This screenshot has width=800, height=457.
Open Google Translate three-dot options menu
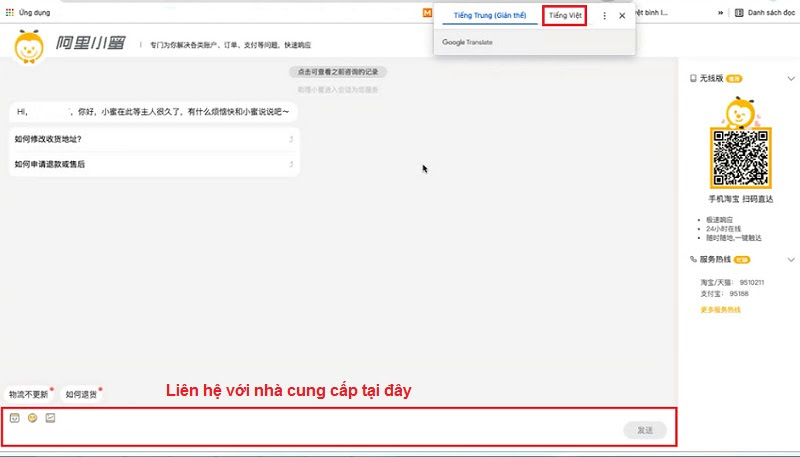604,16
